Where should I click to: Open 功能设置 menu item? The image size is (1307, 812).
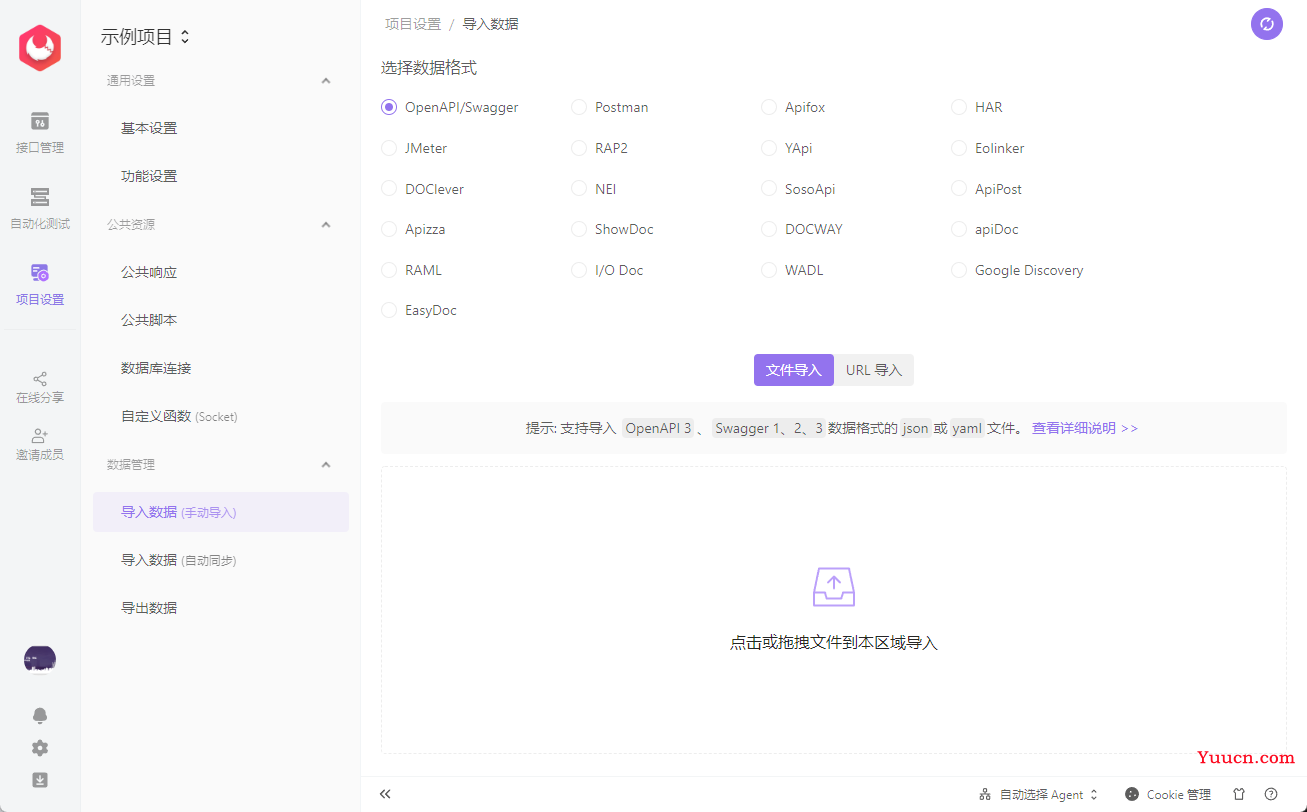pos(220,176)
